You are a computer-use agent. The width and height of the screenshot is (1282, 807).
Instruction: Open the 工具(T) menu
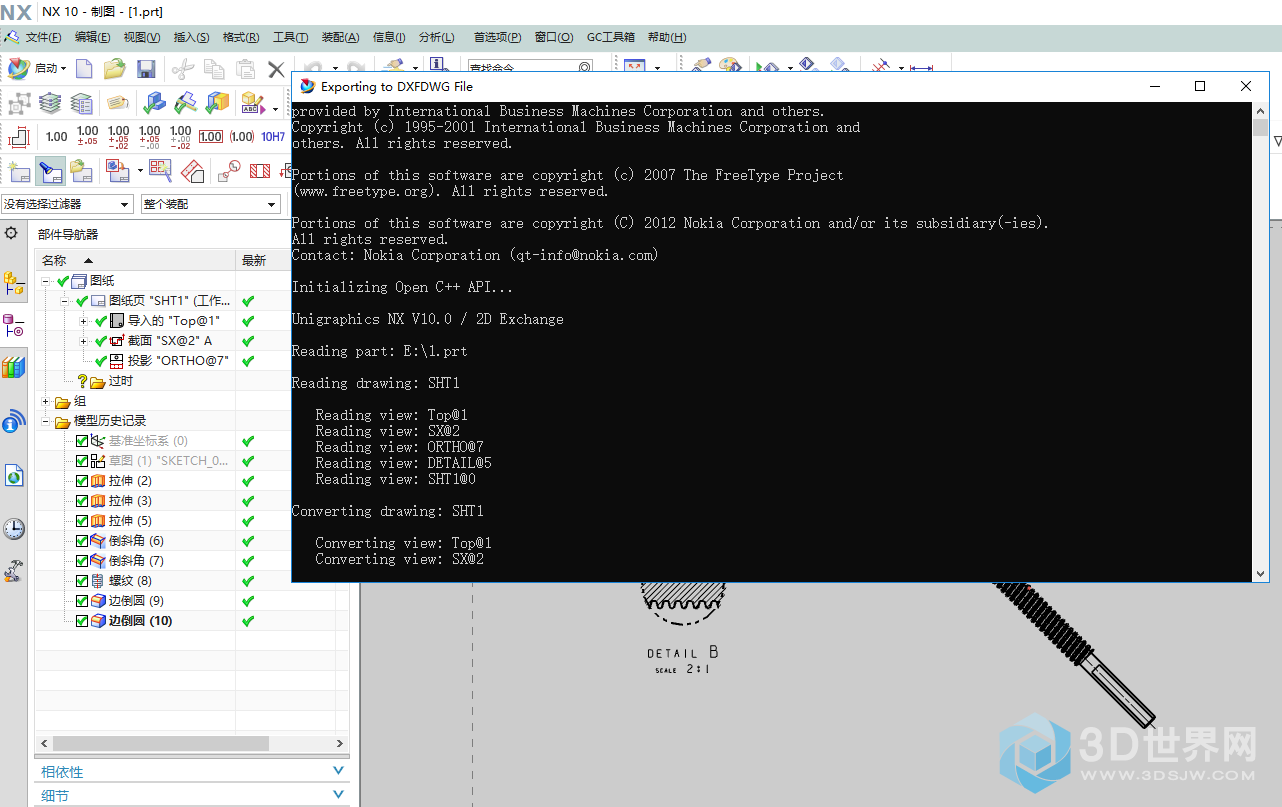pyautogui.click(x=290, y=37)
